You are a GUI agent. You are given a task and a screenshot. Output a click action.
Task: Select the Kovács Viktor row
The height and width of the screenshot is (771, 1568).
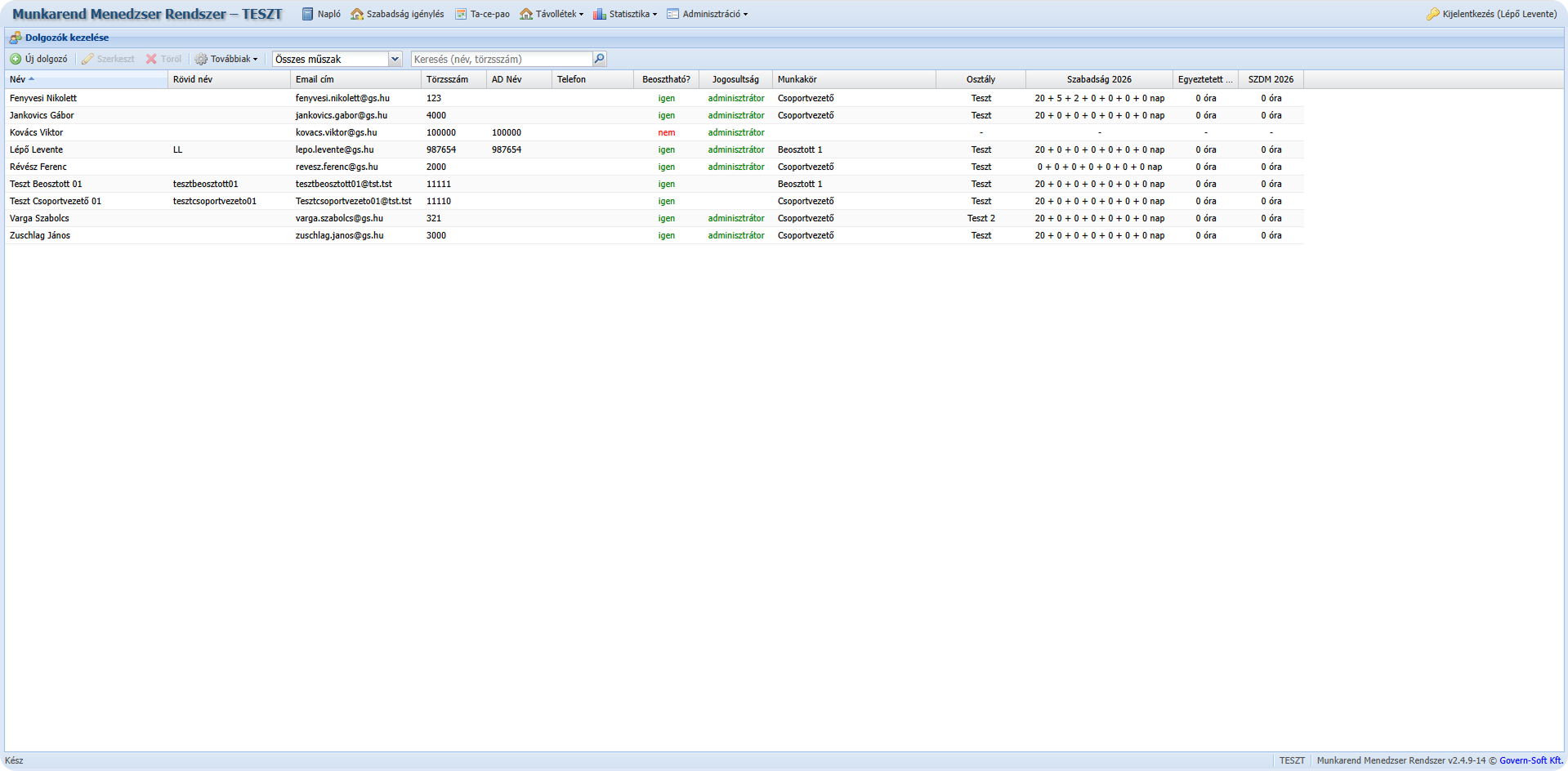[x=37, y=132]
